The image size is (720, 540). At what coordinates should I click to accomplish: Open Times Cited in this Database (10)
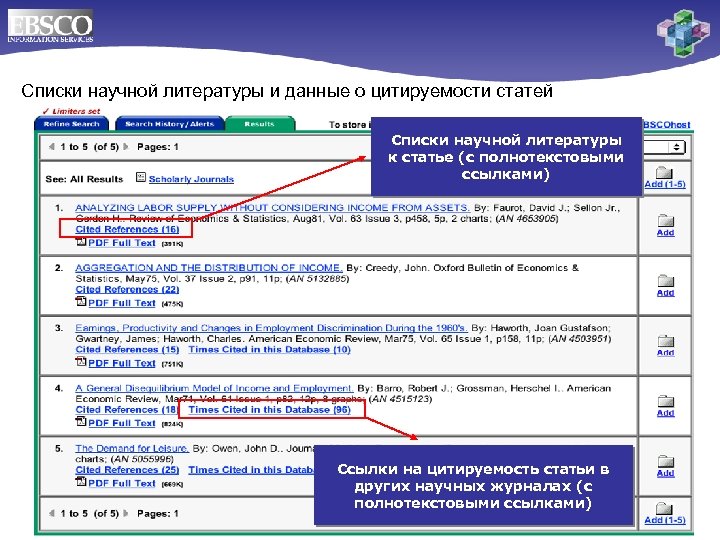270,349
